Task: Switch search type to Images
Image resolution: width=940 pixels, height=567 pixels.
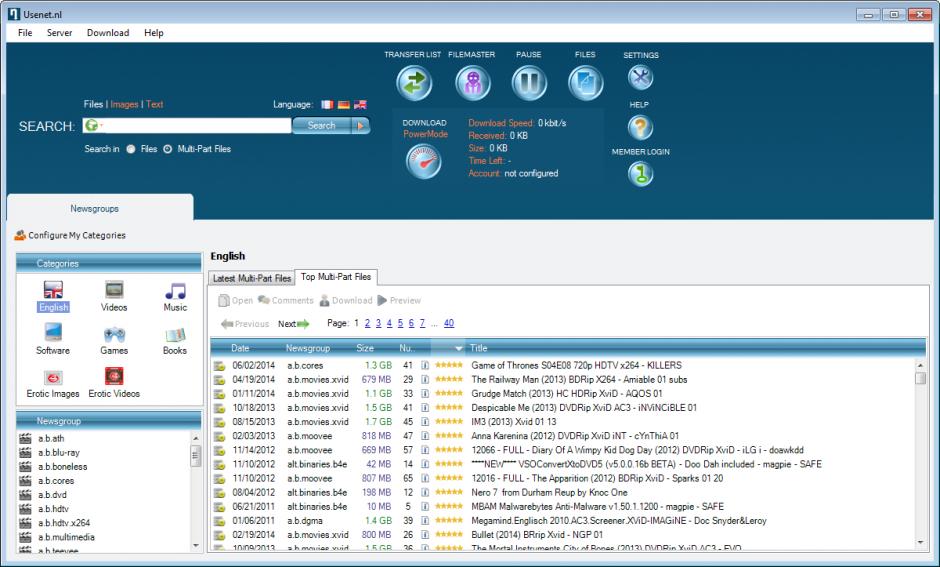Action: tap(124, 104)
